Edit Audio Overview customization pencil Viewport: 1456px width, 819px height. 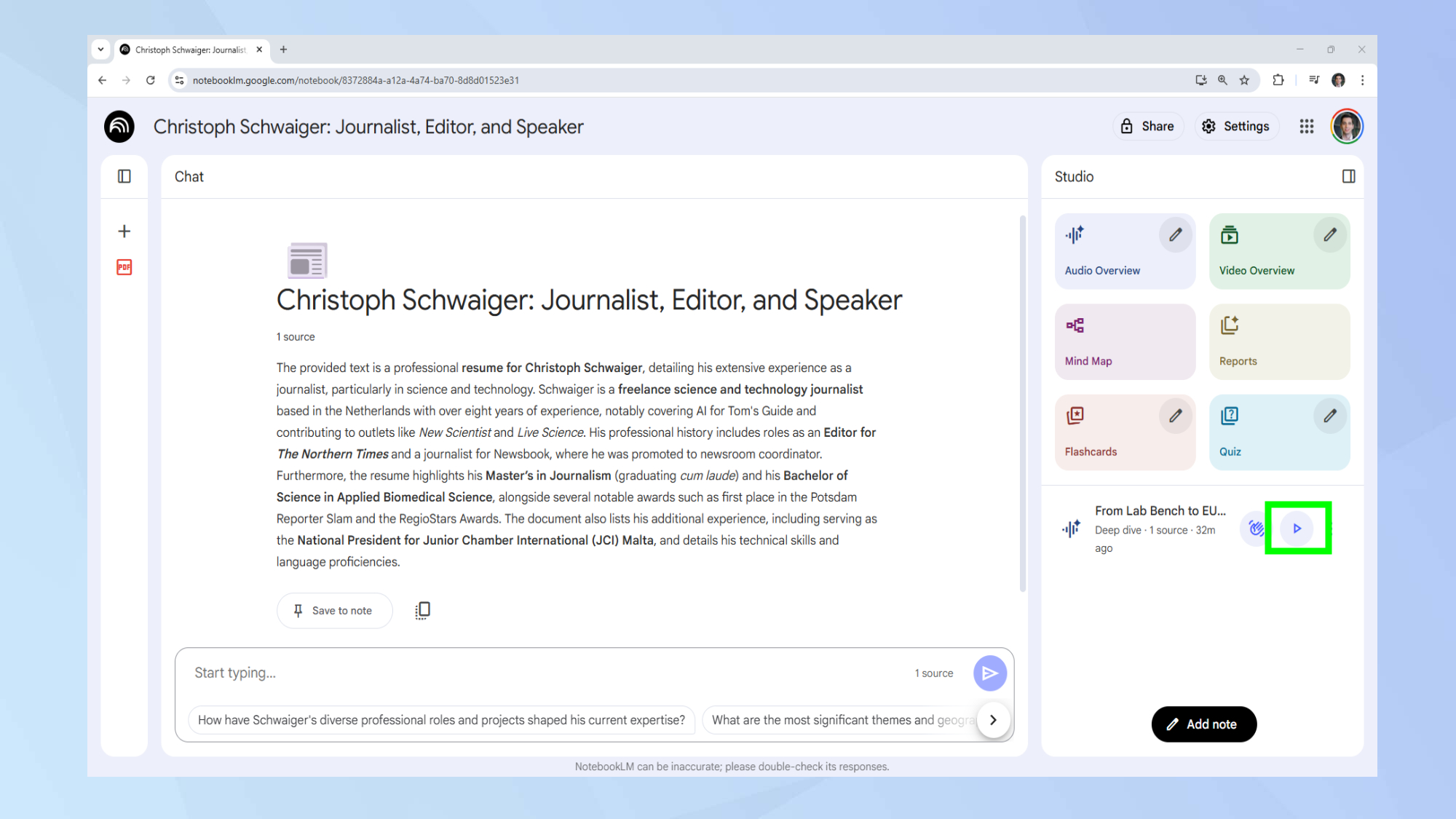[x=1175, y=235]
